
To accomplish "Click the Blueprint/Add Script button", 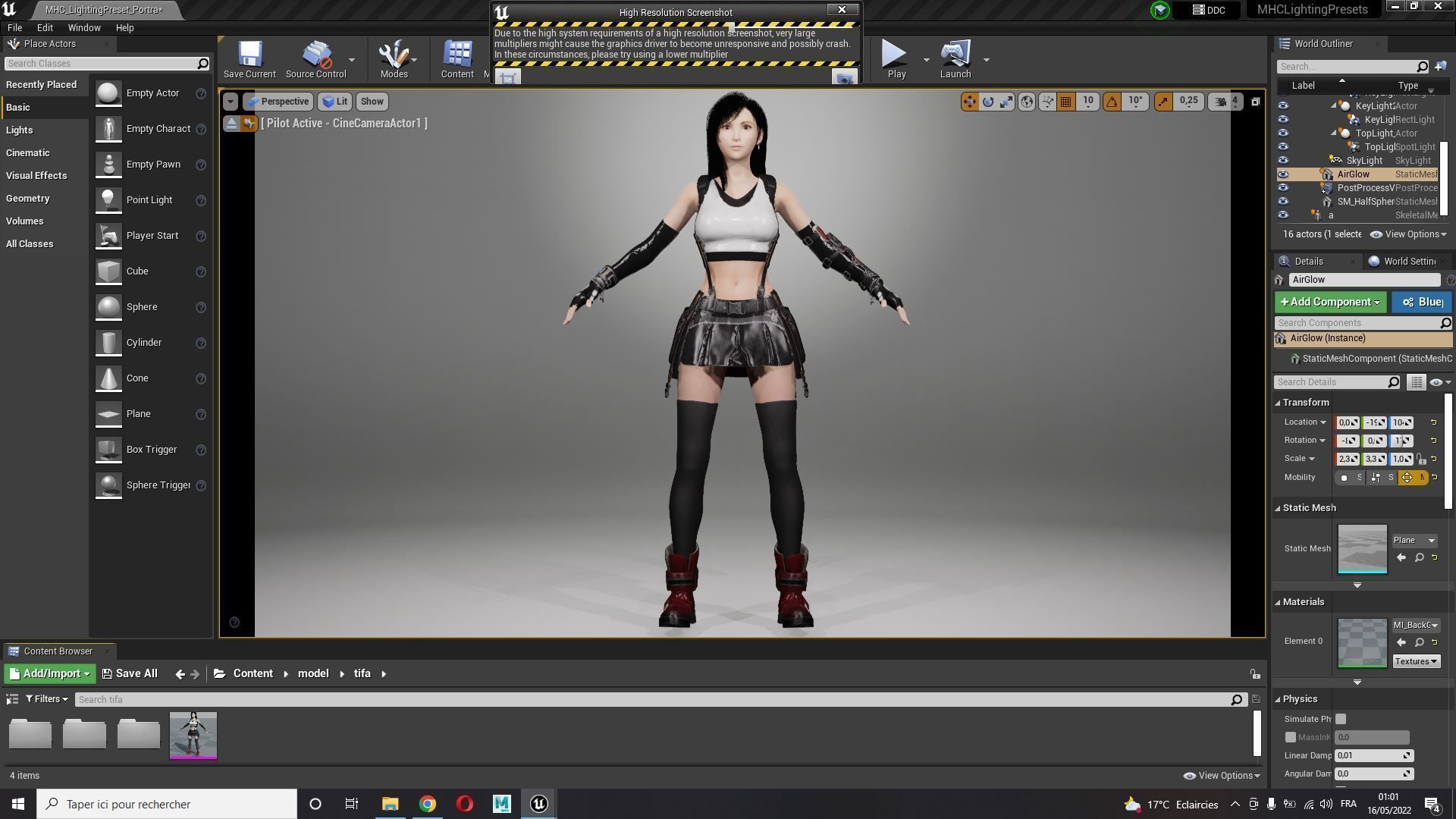I will coord(1422,303).
